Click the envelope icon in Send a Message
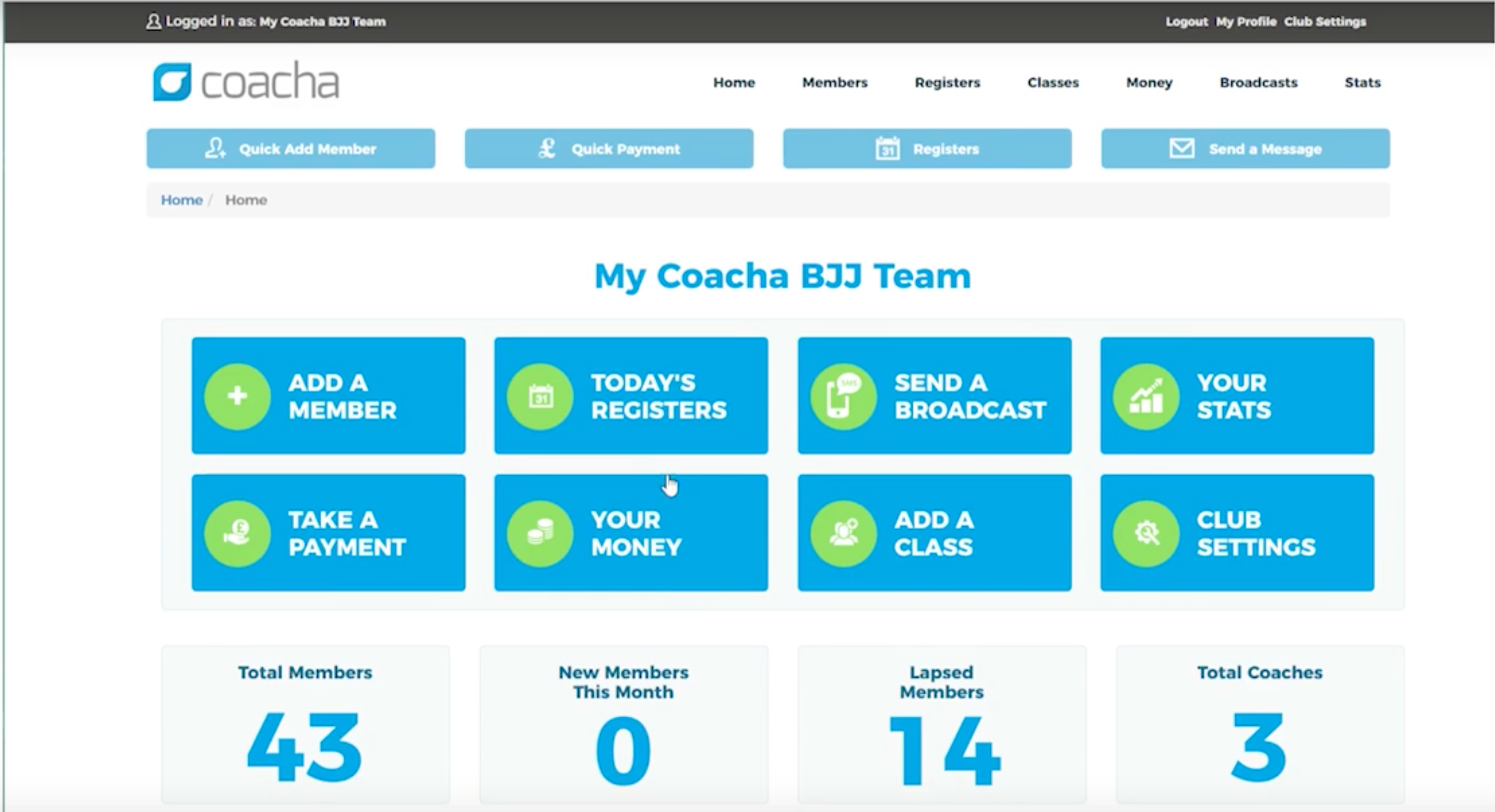Screen dimensions: 1495x812 tap(1182, 149)
